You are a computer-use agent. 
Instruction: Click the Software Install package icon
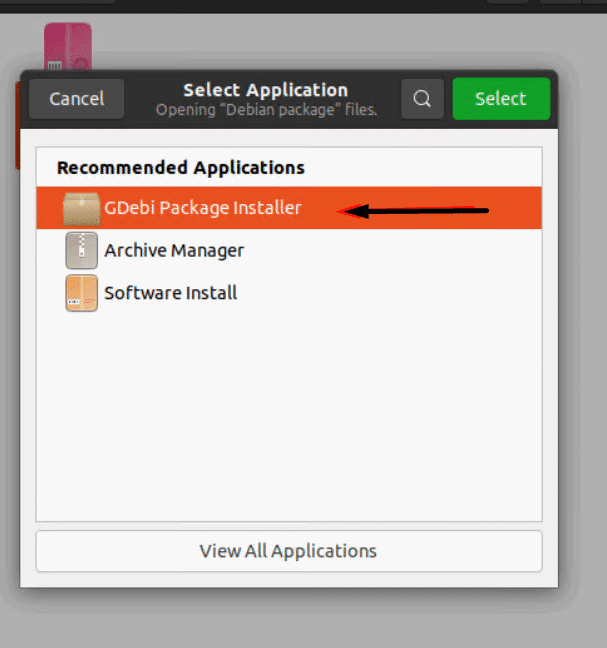[81, 293]
